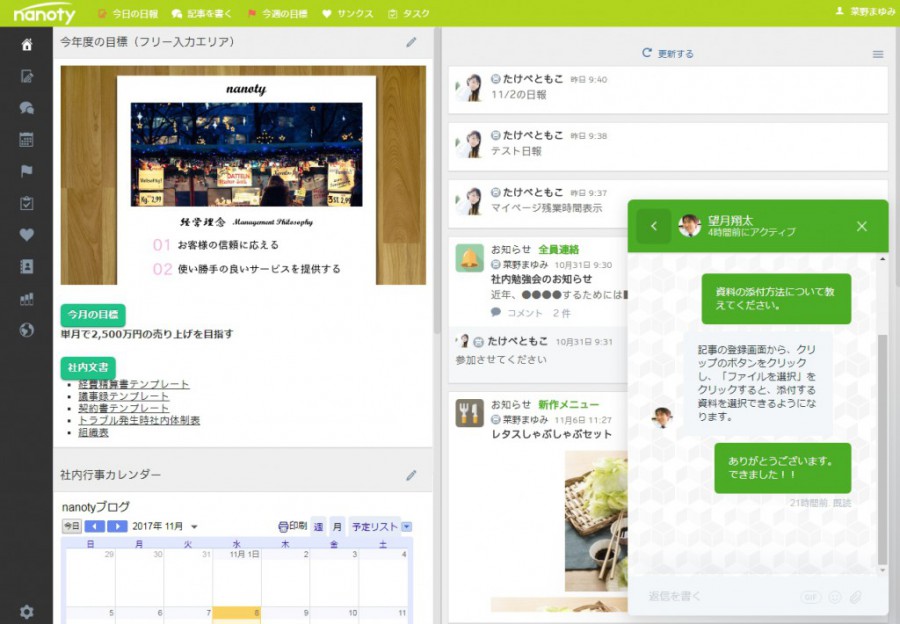Open the globe icon in sidebar
900x624 pixels.
(x=26, y=330)
